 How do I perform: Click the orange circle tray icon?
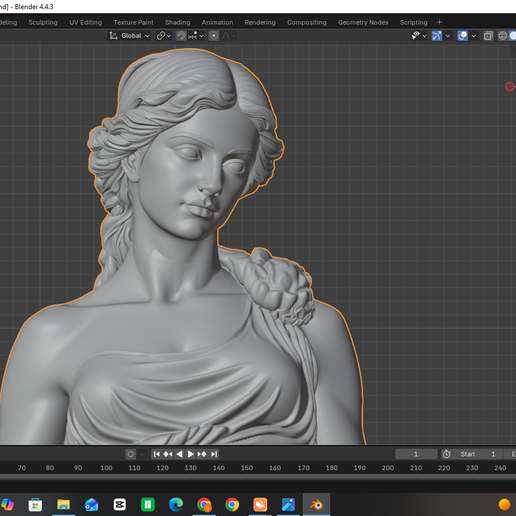point(504,505)
